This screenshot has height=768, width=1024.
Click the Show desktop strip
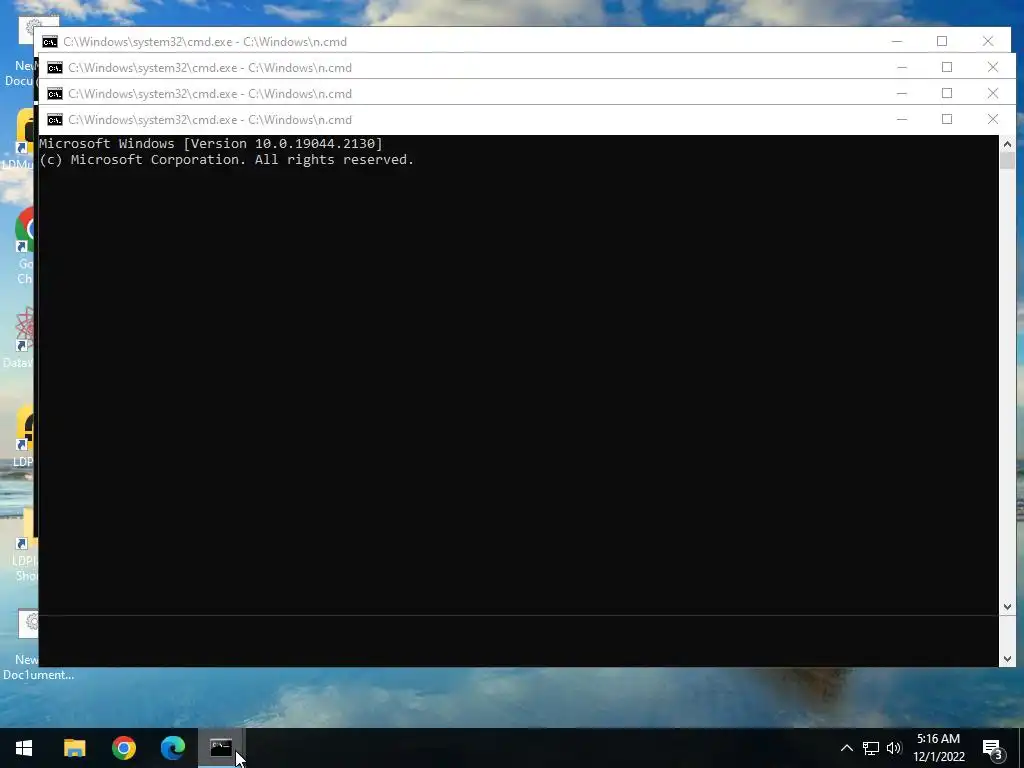pyautogui.click(x=1021, y=748)
